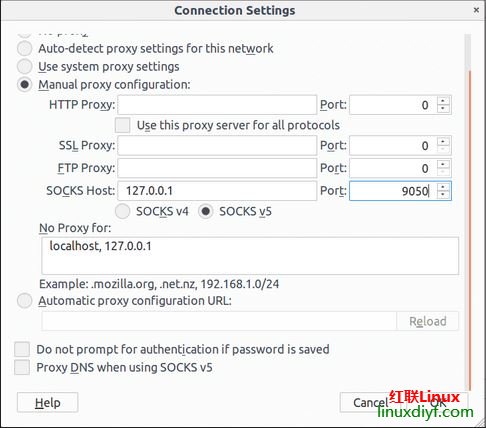Image resolution: width=486 pixels, height=428 pixels.
Task: Switch to SOCKS v4
Action: pos(122,211)
